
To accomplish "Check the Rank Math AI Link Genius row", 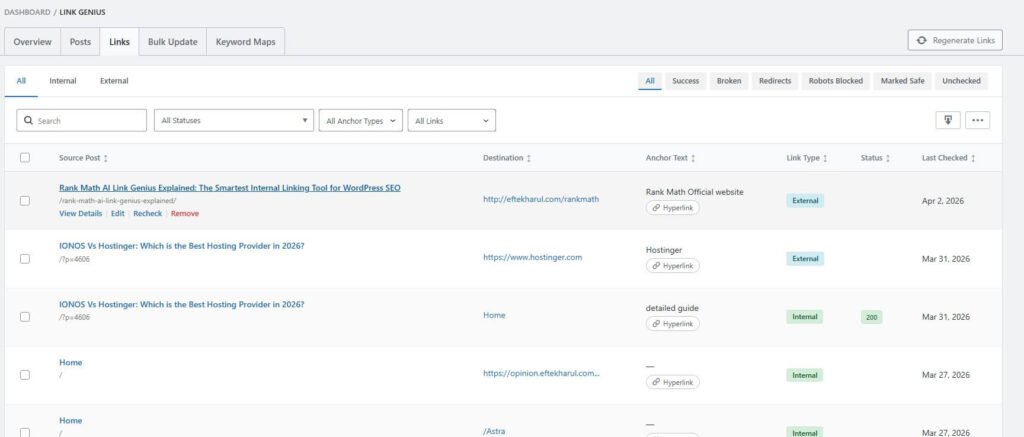I will (x=25, y=201).
